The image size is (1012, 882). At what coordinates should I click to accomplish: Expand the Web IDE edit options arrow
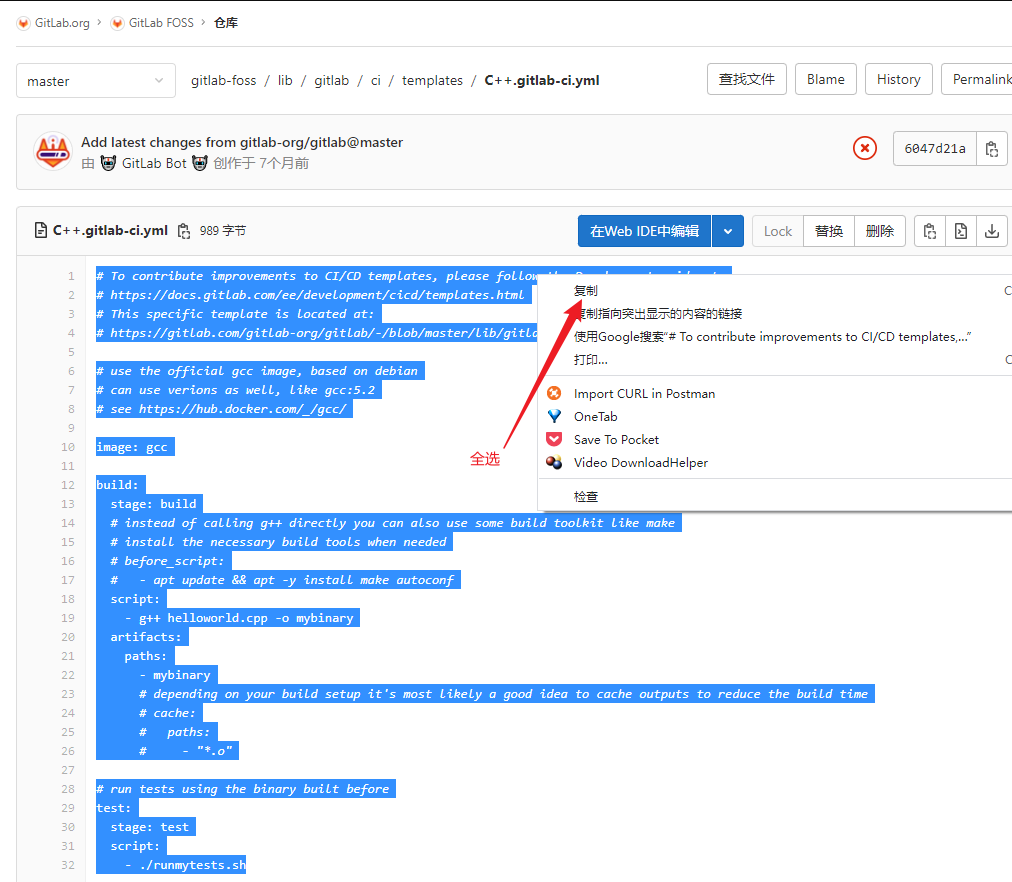728,231
